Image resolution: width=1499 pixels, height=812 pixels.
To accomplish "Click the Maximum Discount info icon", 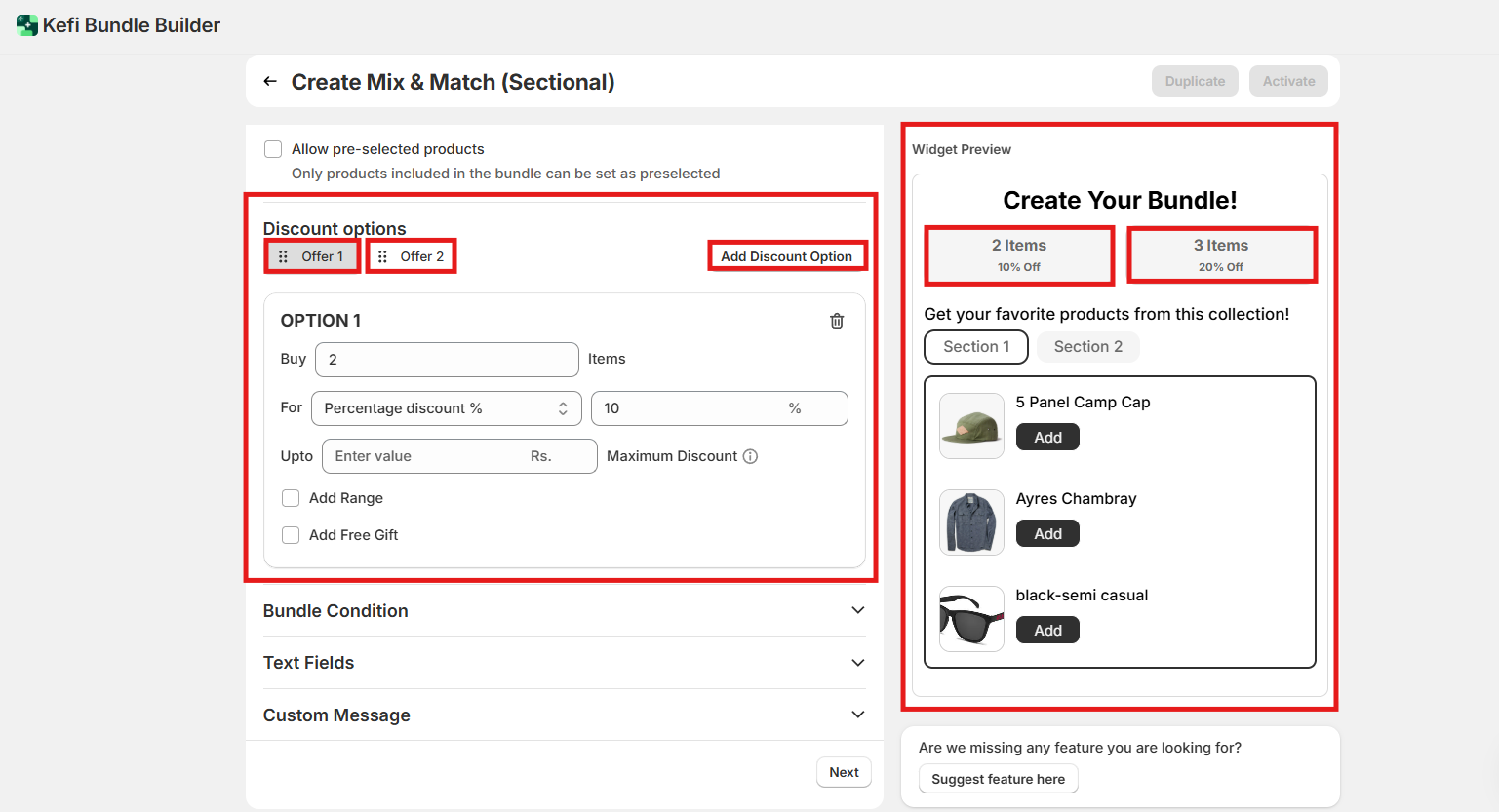I will [750, 456].
